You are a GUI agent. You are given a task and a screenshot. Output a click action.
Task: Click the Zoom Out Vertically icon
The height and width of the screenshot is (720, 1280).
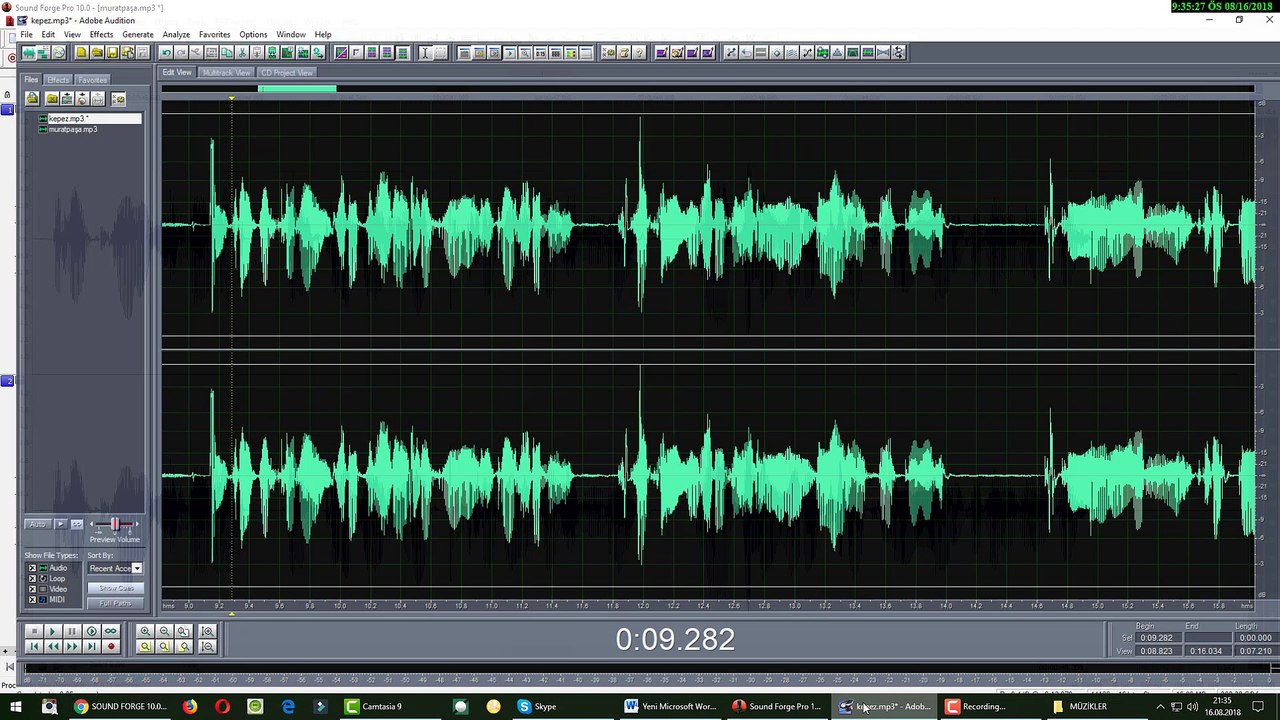207,646
